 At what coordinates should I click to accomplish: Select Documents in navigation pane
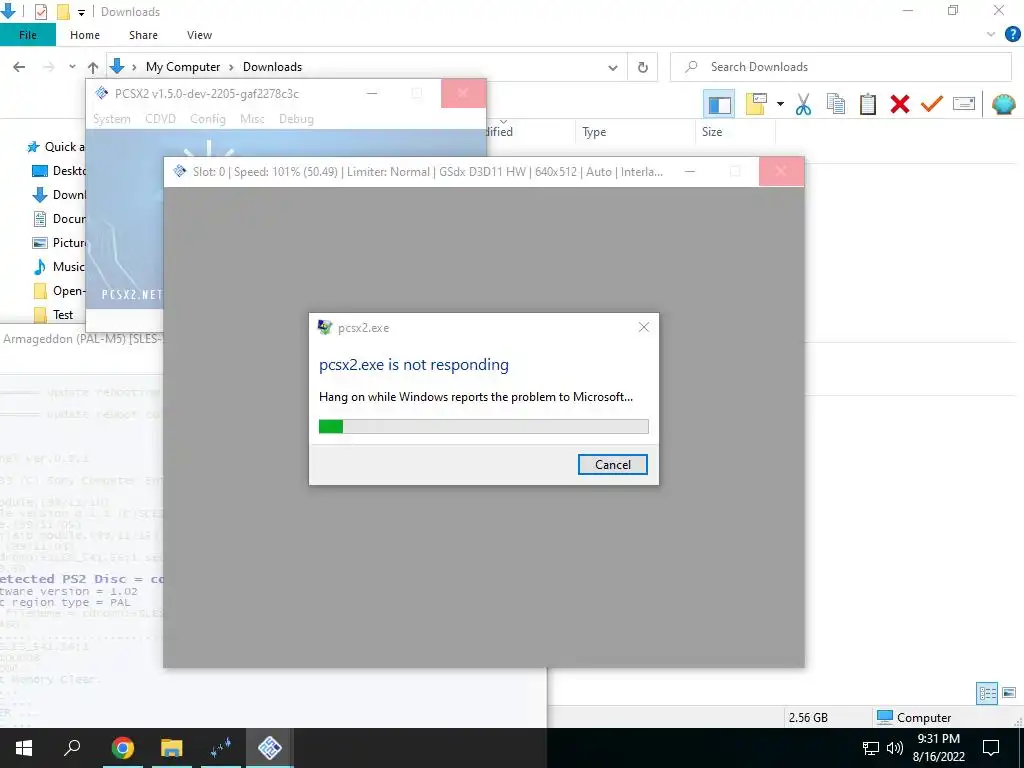click(x=59, y=219)
